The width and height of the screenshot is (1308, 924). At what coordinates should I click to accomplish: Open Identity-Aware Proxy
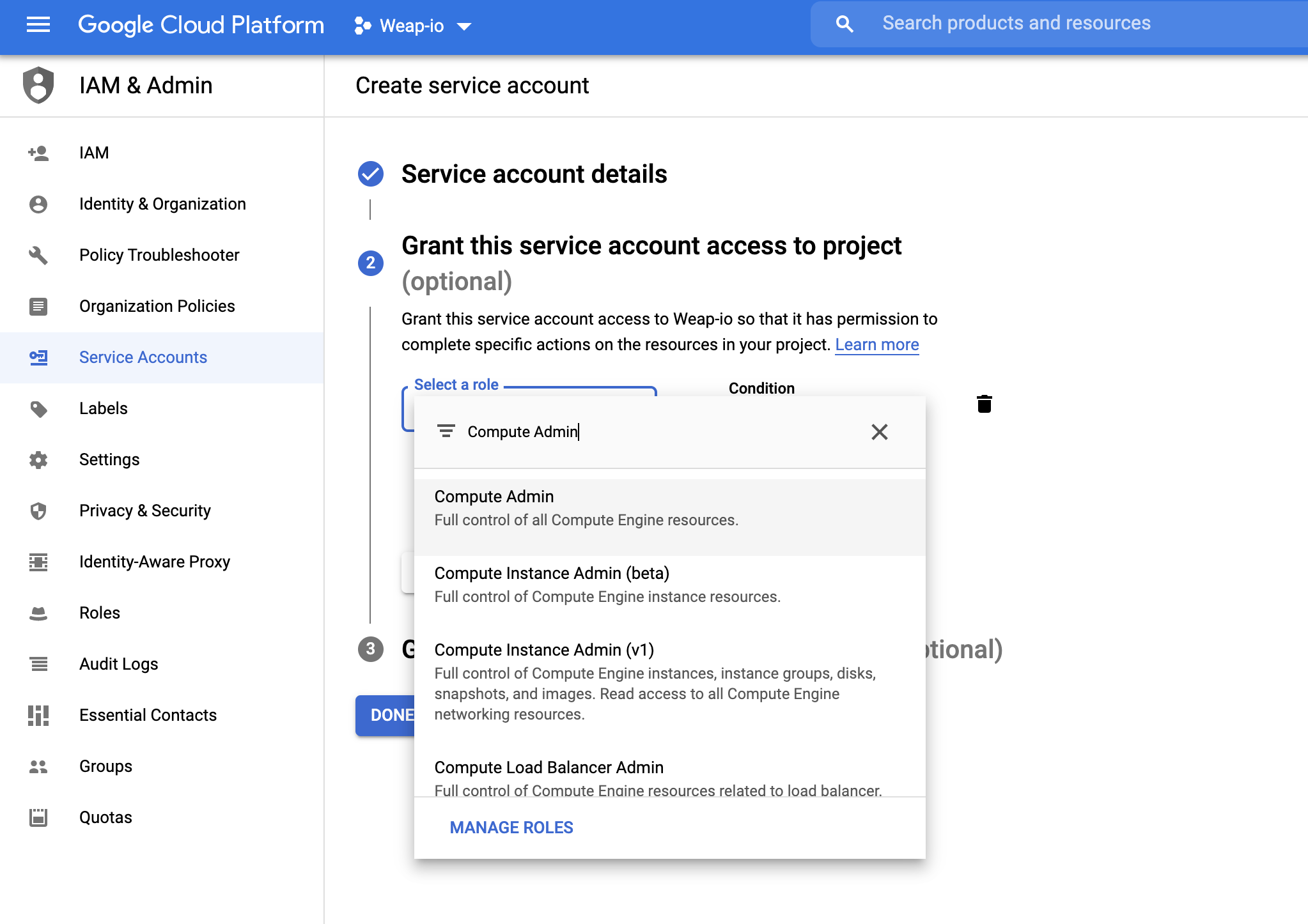pos(162,562)
